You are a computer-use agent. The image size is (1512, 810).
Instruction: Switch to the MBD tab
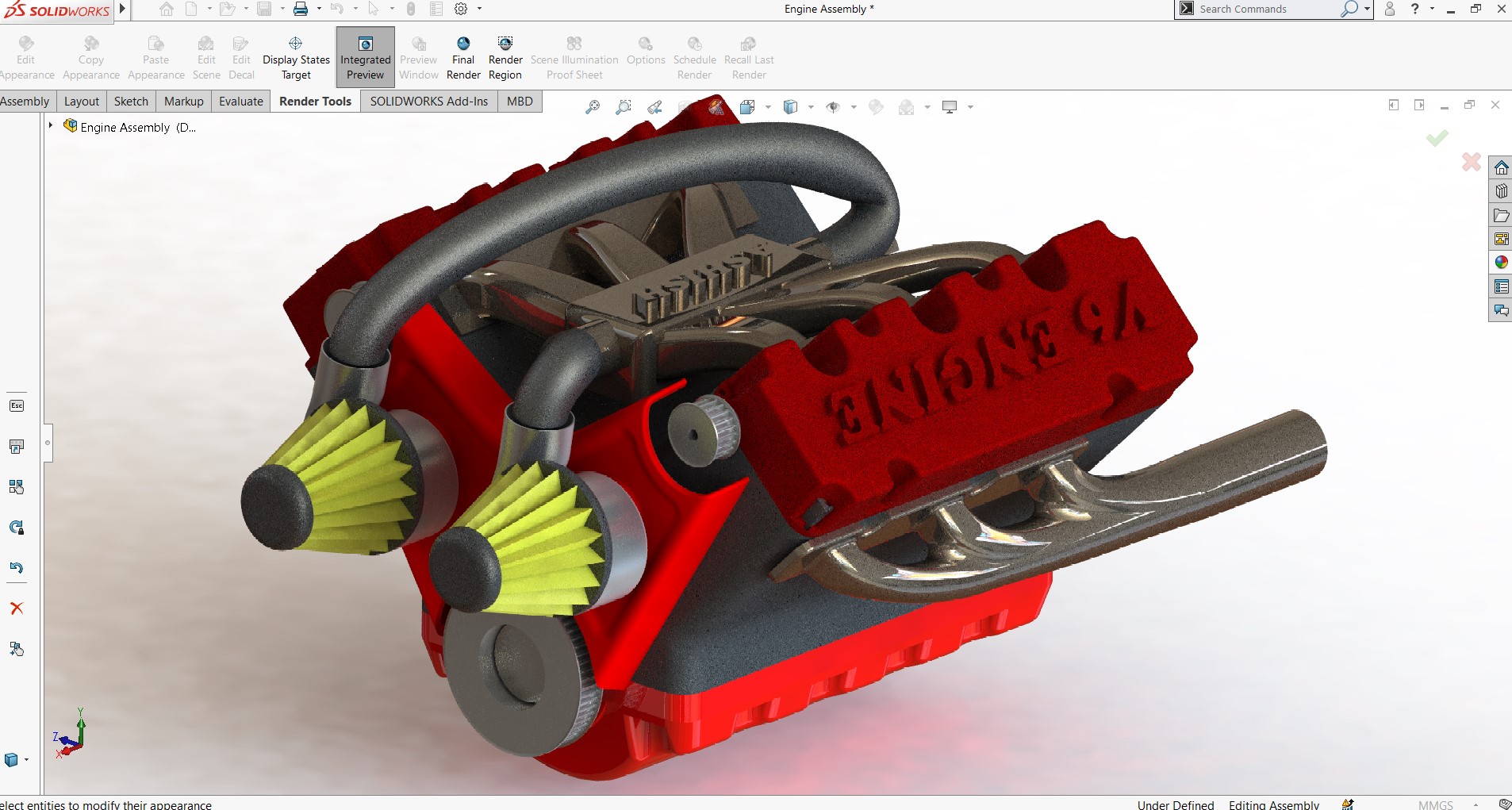520,102
